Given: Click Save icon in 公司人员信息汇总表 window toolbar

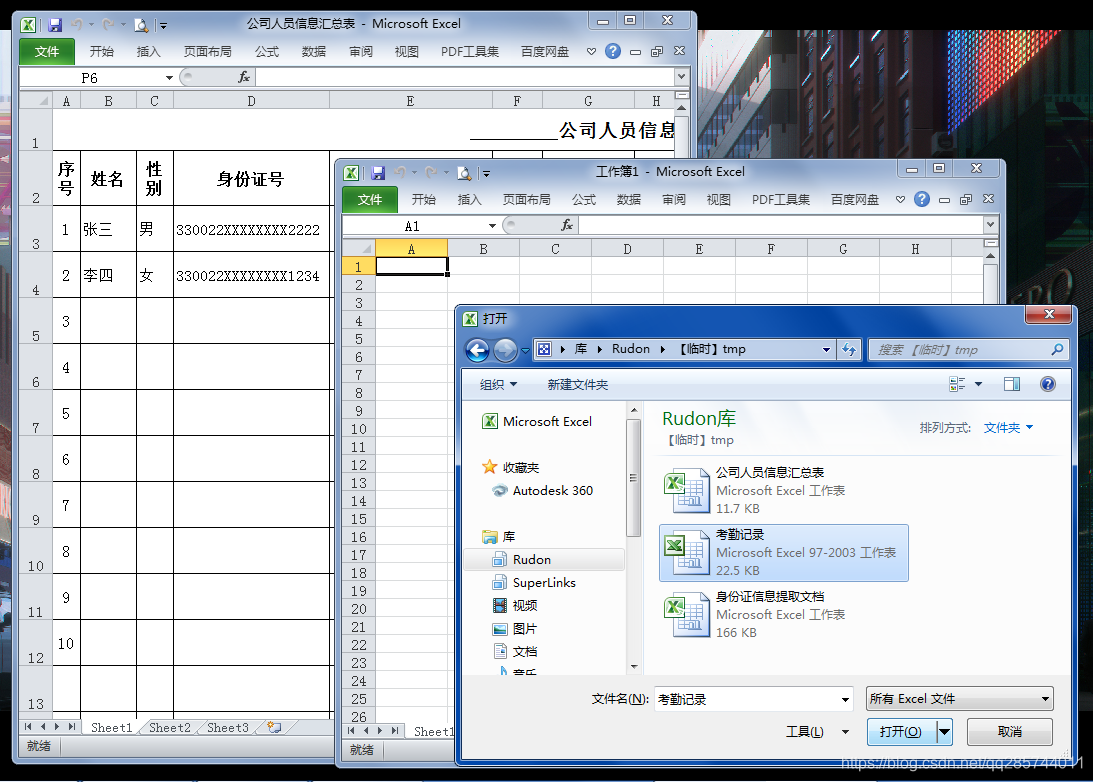Looking at the screenshot, I should pos(55,25).
